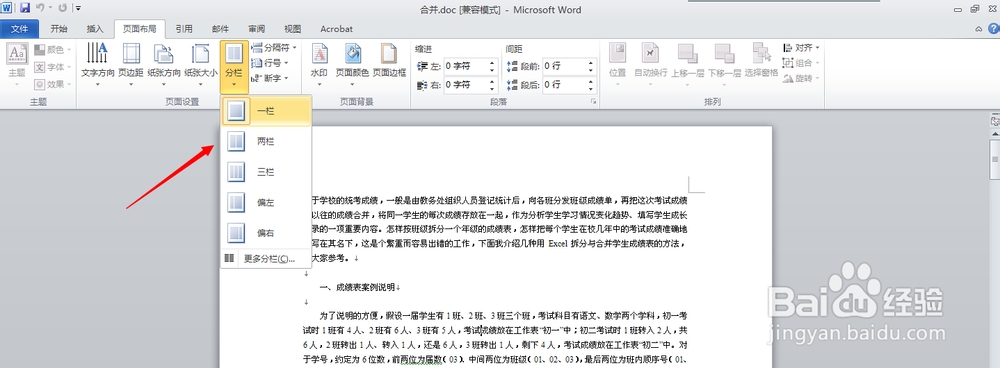Switch to the 审阅 tab
This screenshot has height=368, width=1000.
[257, 29]
